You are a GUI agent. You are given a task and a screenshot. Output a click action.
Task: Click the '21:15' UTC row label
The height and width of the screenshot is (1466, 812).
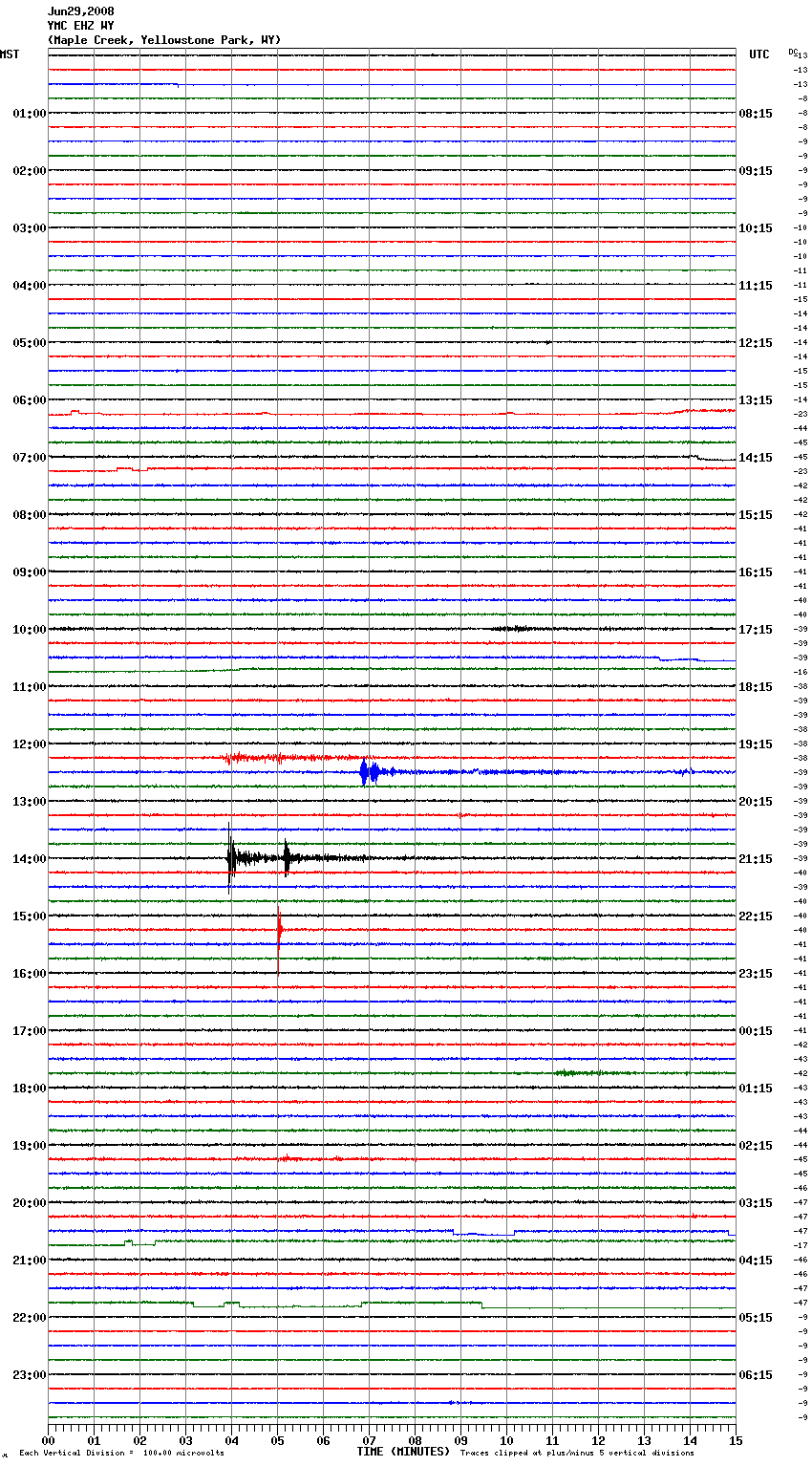pyautogui.click(x=756, y=859)
